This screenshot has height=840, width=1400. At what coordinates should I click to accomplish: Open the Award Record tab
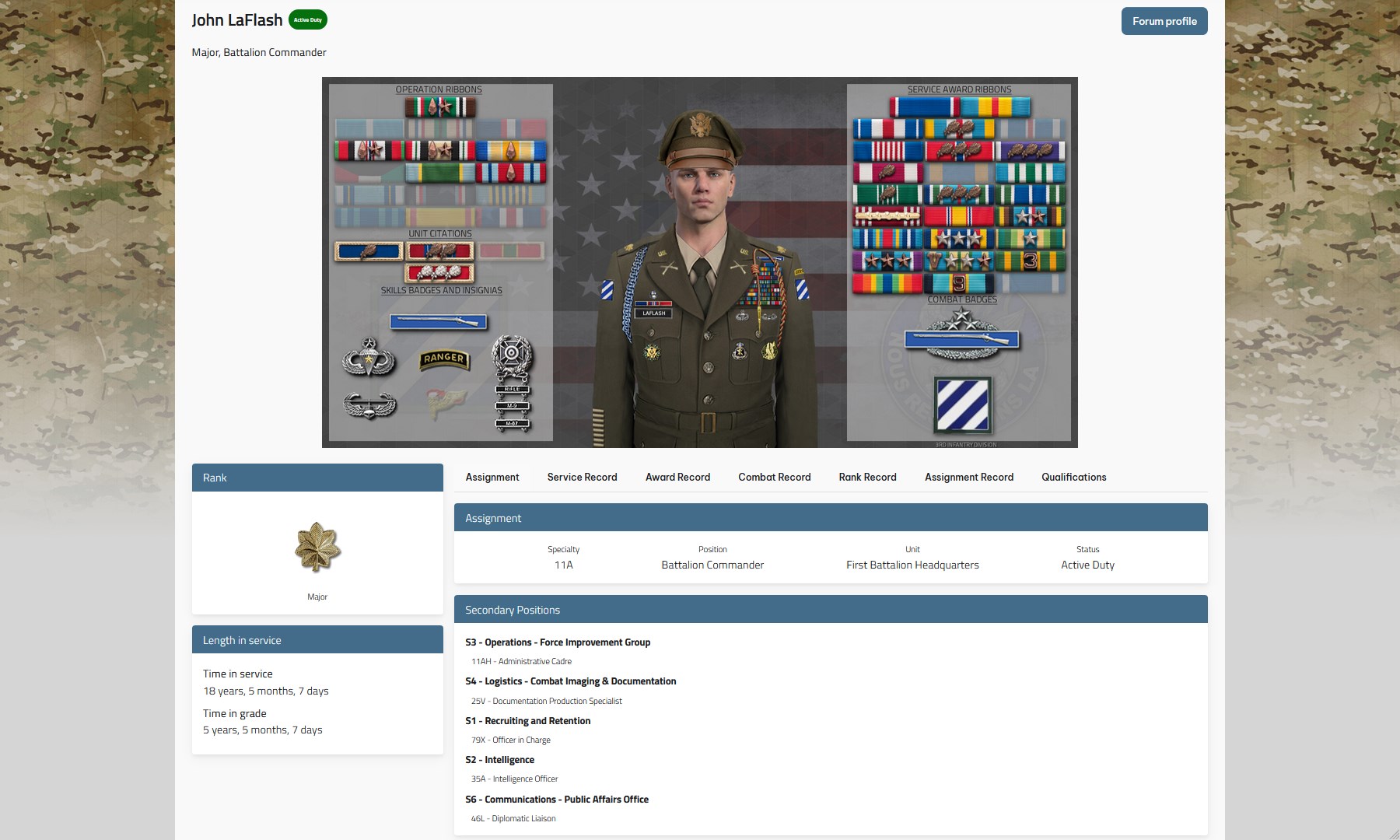tap(677, 477)
